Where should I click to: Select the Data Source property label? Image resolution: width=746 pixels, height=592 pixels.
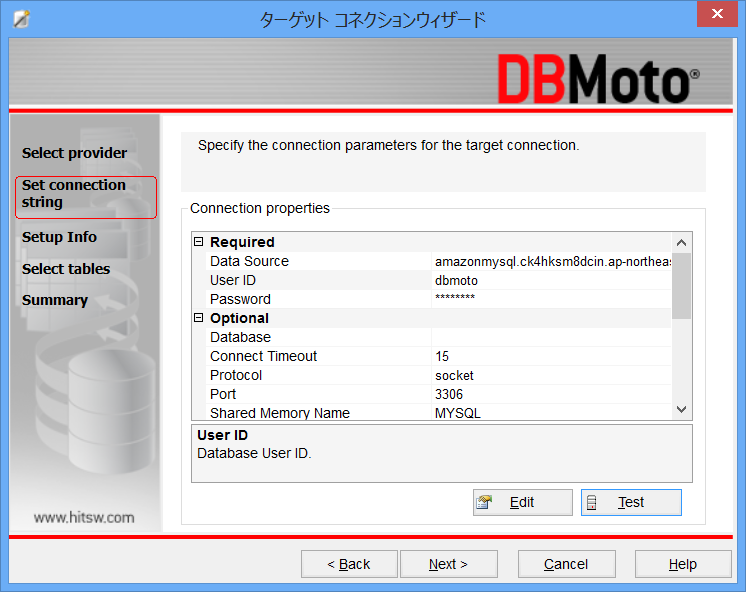[x=249, y=261]
